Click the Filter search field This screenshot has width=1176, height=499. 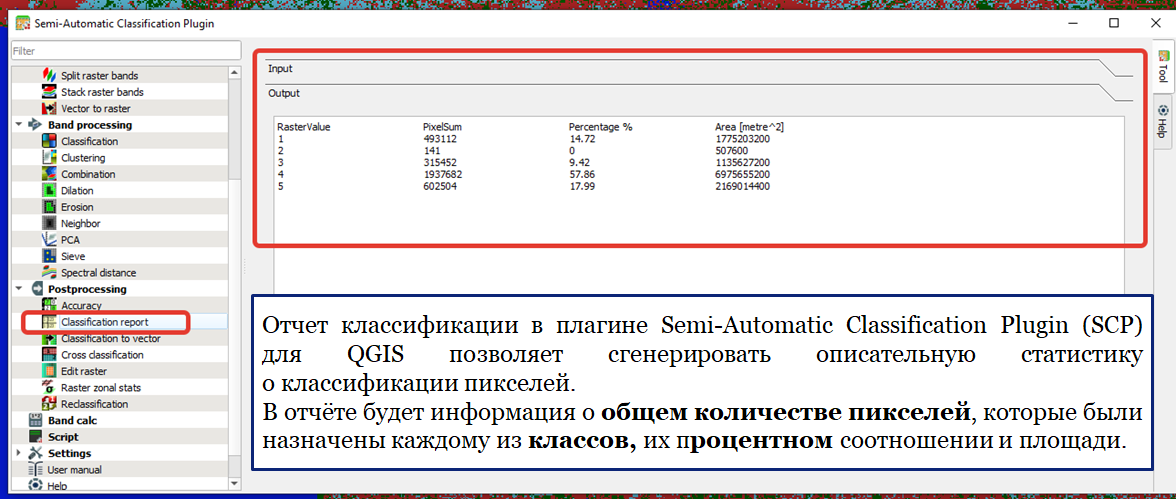point(126,51)
